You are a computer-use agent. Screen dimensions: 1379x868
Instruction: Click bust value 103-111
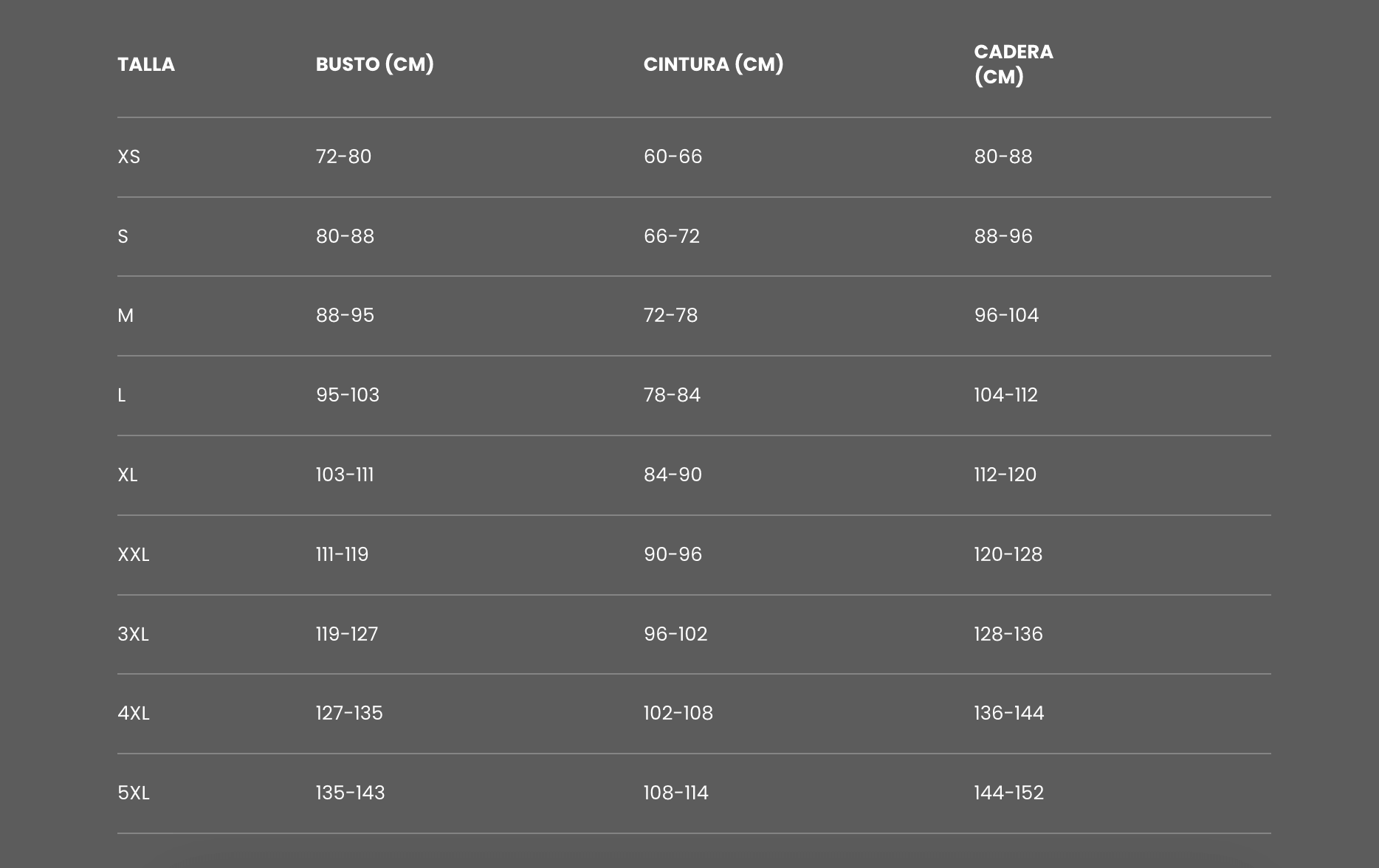345,475
